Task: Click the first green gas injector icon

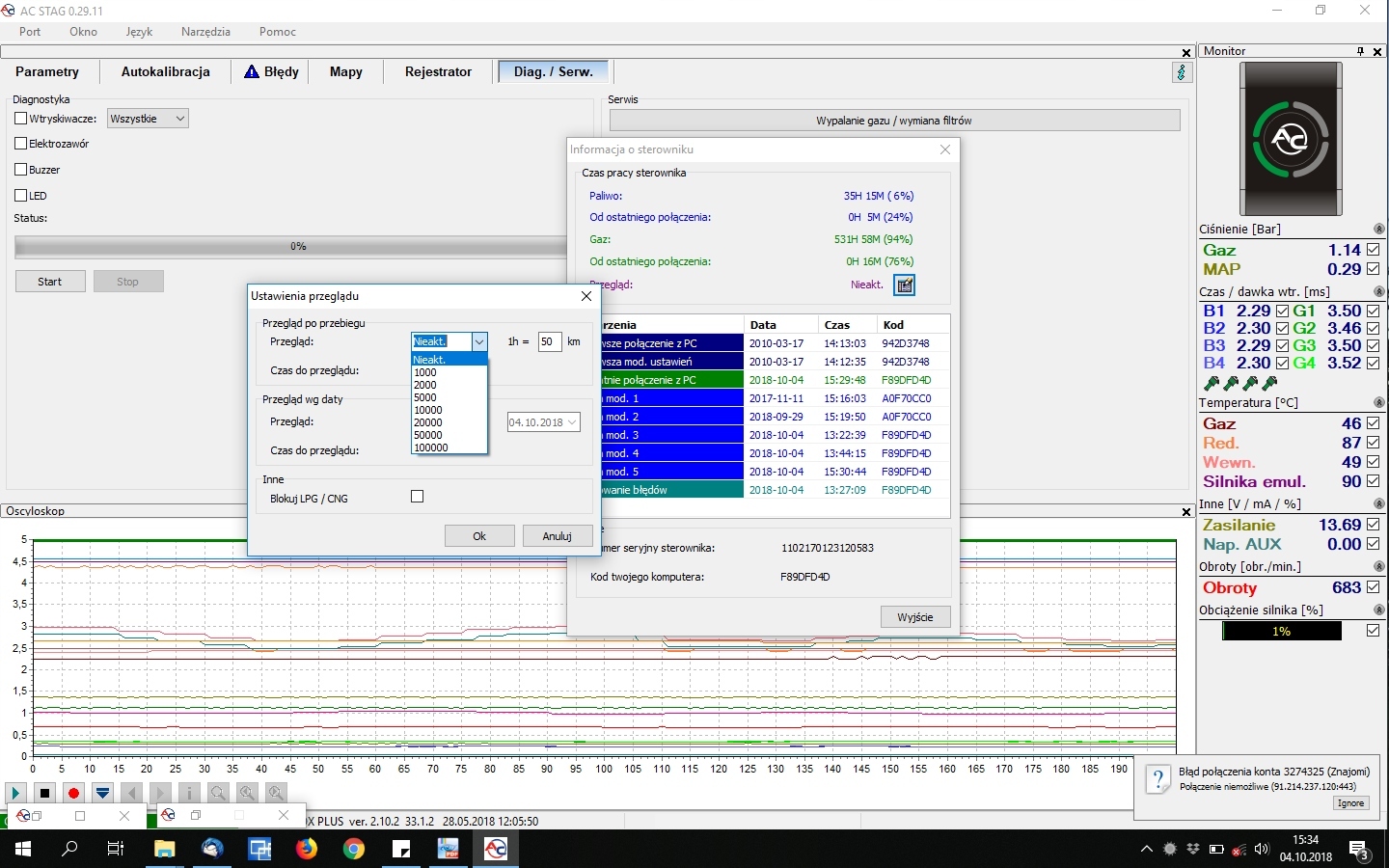Action: coord(1212,384)
